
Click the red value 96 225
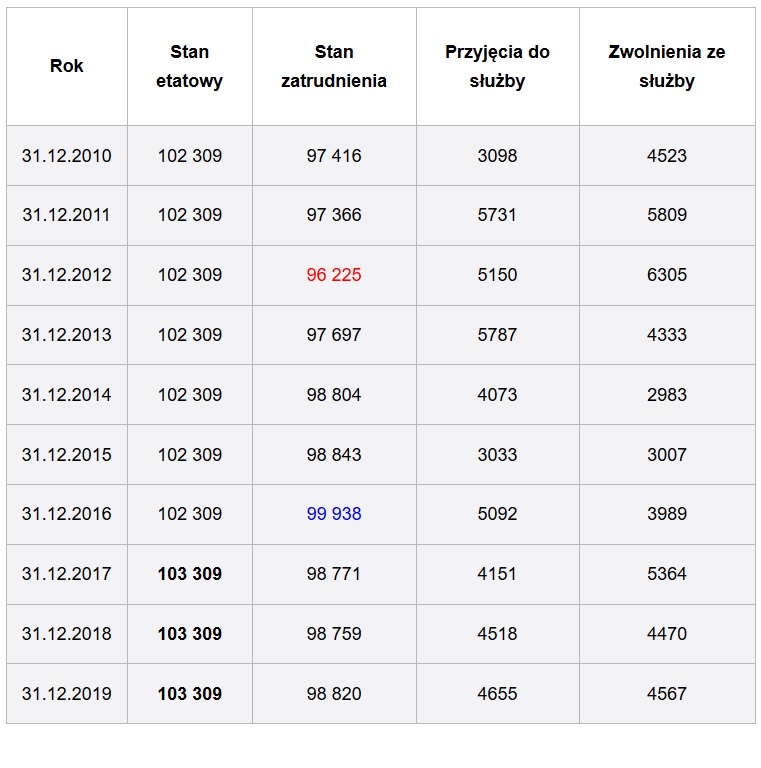click(334, 275)
